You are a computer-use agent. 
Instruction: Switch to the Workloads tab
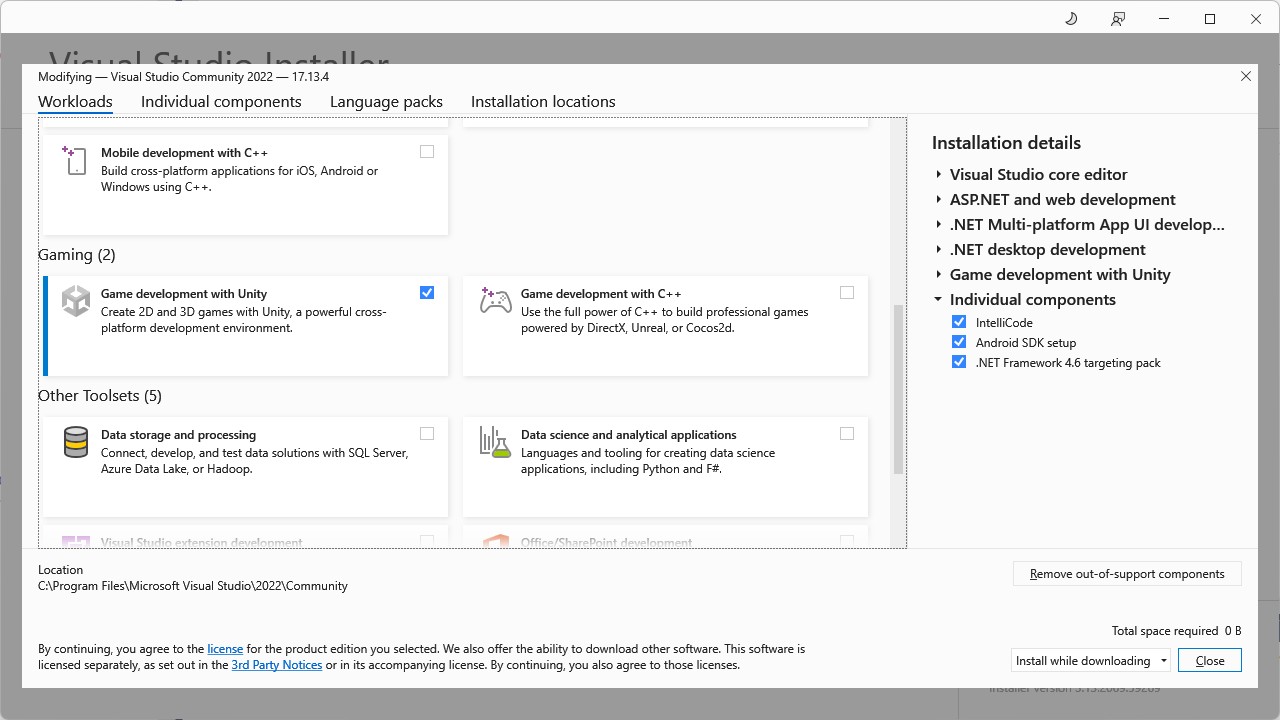click(x=75, y=102)
